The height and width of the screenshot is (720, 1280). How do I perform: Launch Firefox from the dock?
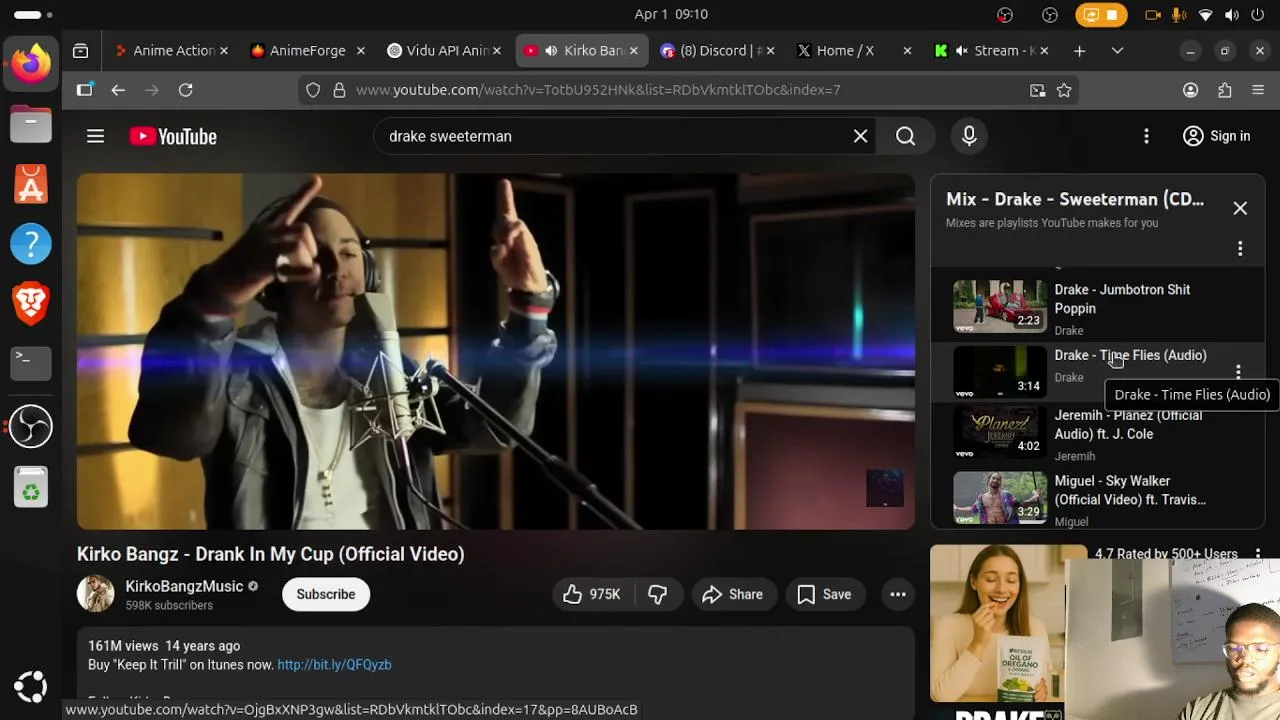31,65
